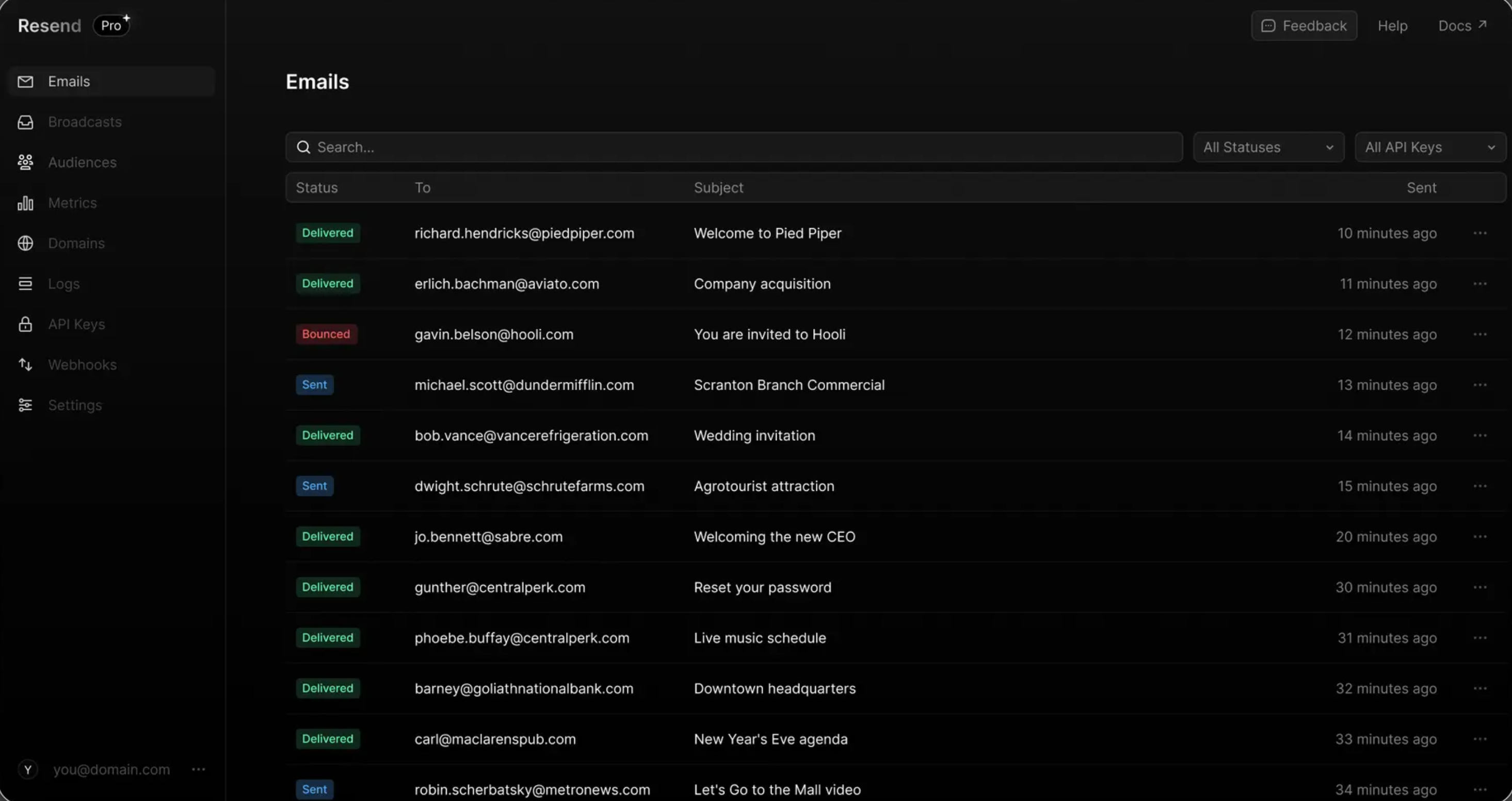Open email to gavin.belson@hooli.com
The width and height of the screenshot is (1512, 801).
click(494, 335)
